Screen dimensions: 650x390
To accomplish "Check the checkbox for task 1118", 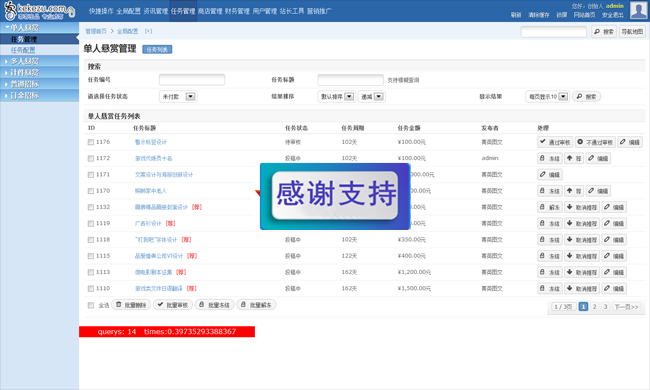I will pyautogui.click(x=91, y=240).
